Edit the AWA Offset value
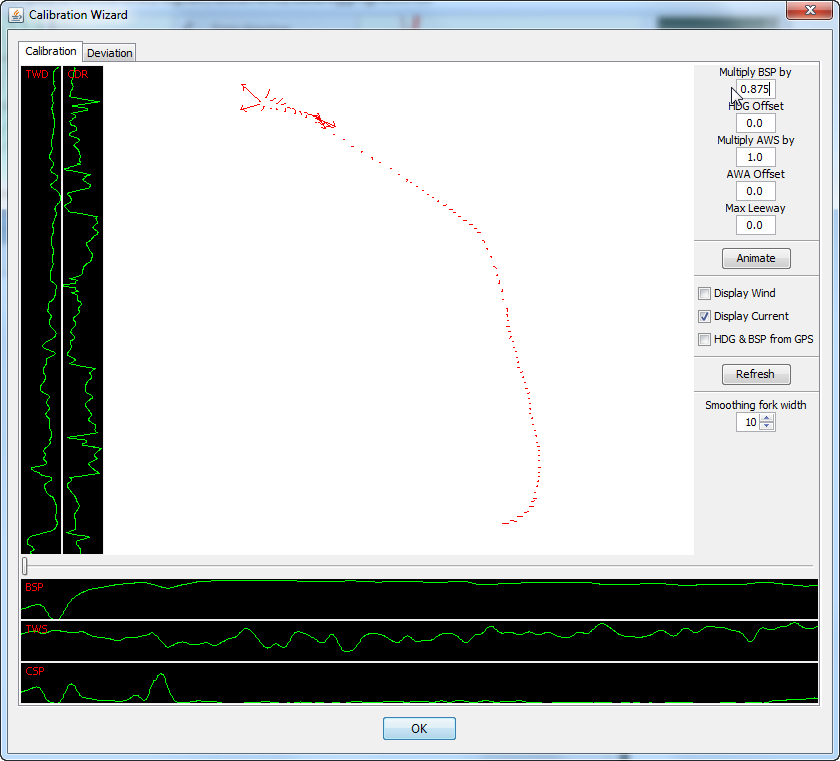The height and width of the screenshot is (761, 840). [755, 191]
